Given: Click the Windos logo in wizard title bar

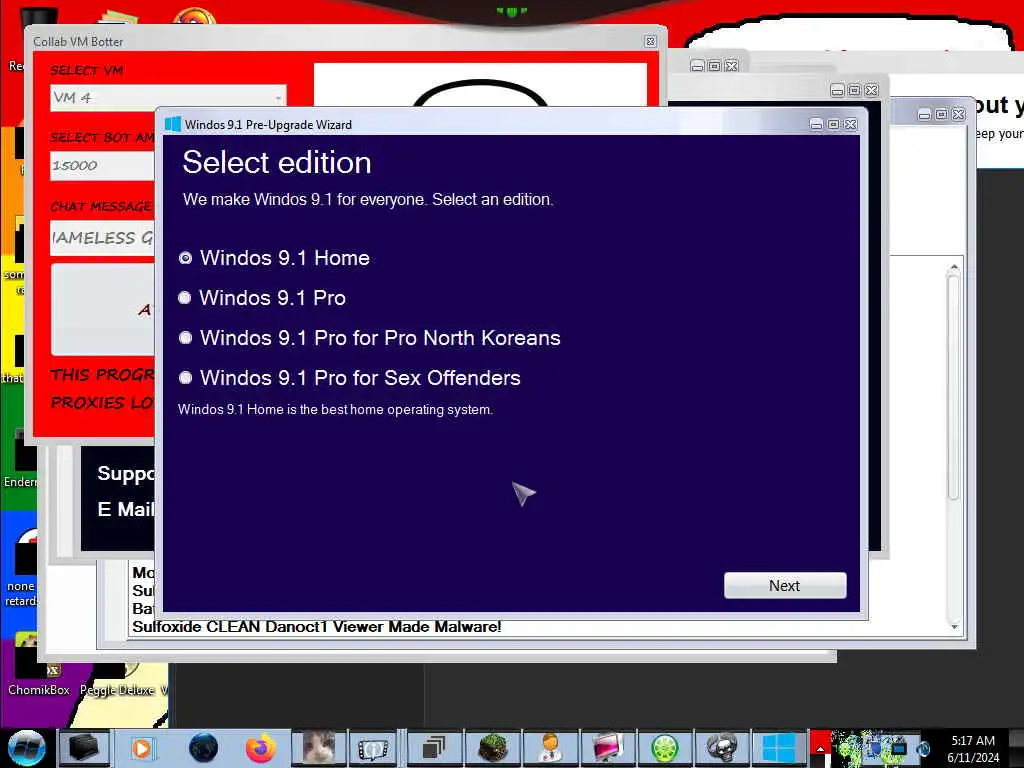Looking at the screenshot, I should [172, 124].
